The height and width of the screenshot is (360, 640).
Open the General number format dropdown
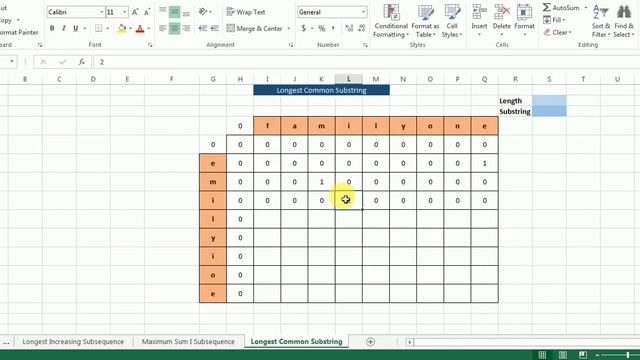pos(363,12)
